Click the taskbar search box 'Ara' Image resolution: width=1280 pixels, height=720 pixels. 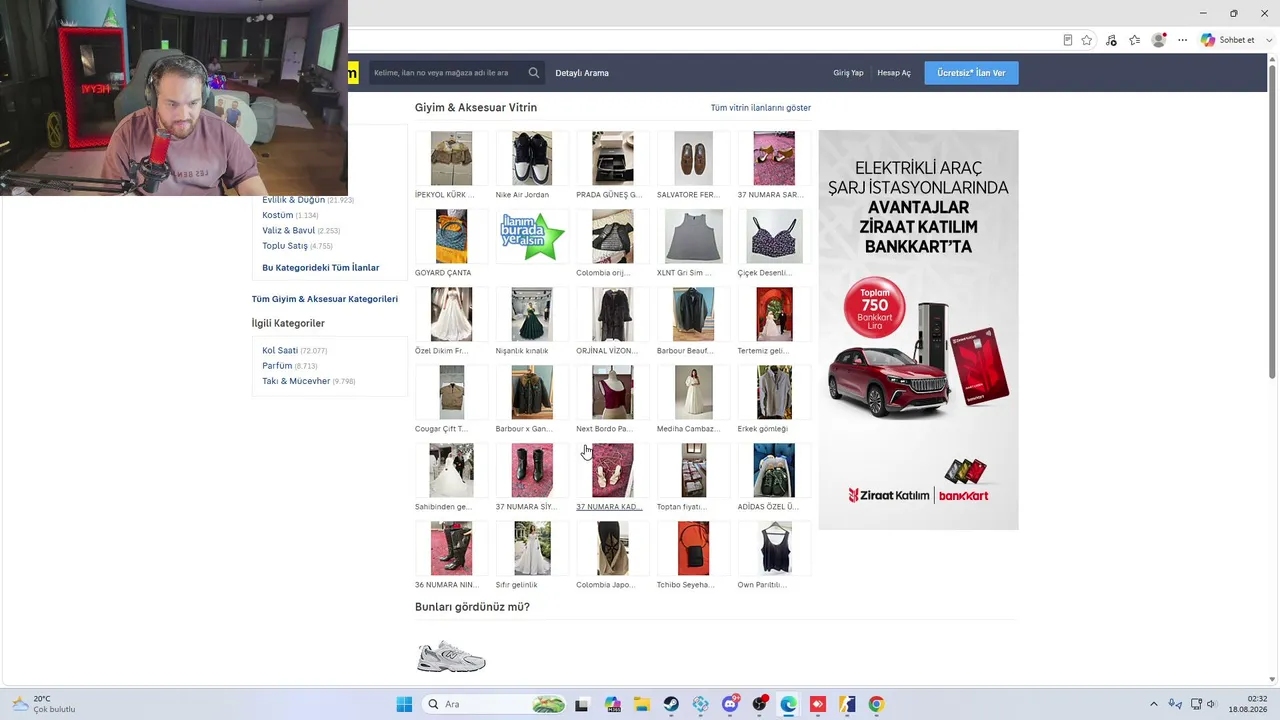point(494,704)
